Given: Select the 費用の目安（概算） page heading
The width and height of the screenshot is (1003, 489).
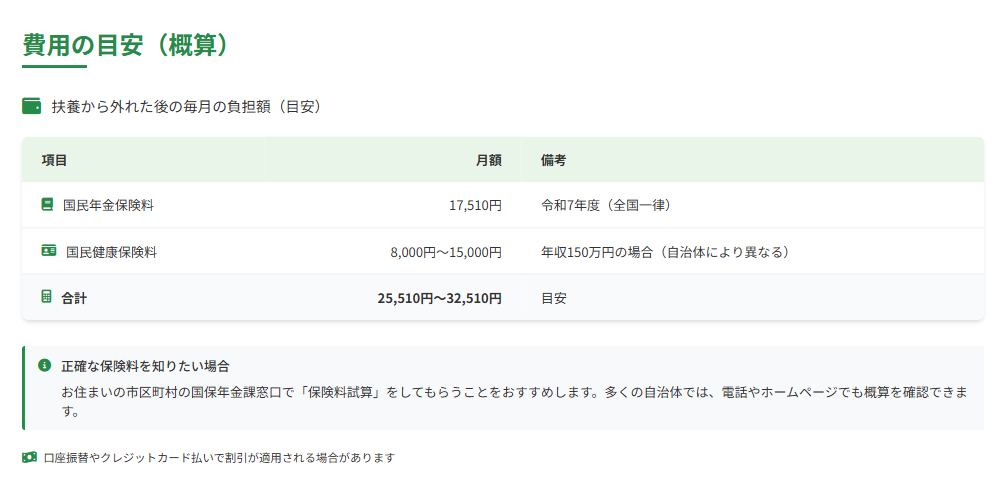Looking at the screenshot, I should coord(126,44).
